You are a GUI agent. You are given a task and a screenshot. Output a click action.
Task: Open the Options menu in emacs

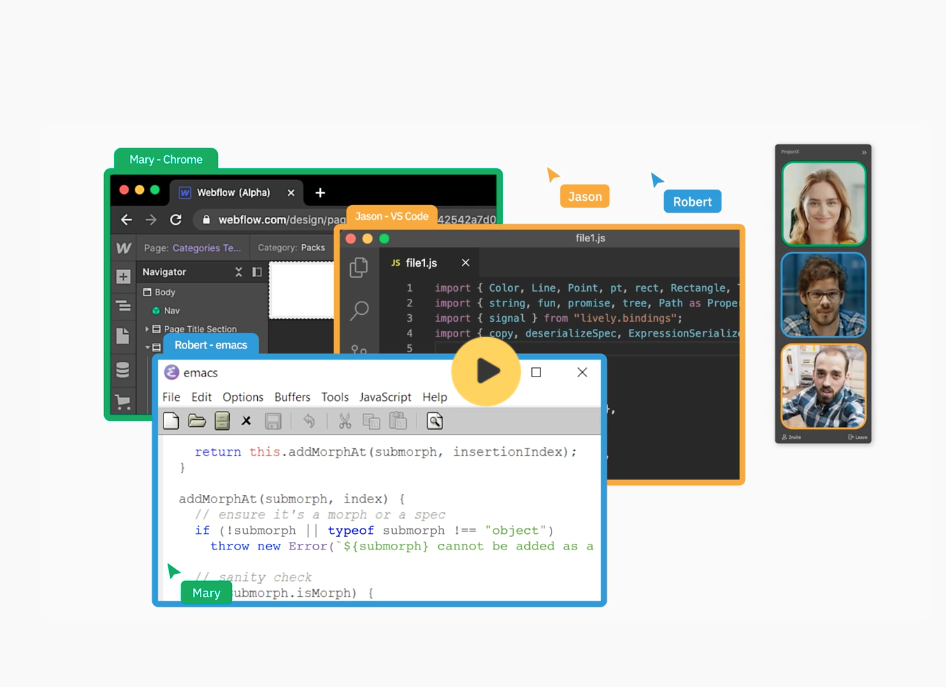pos(243,397)
